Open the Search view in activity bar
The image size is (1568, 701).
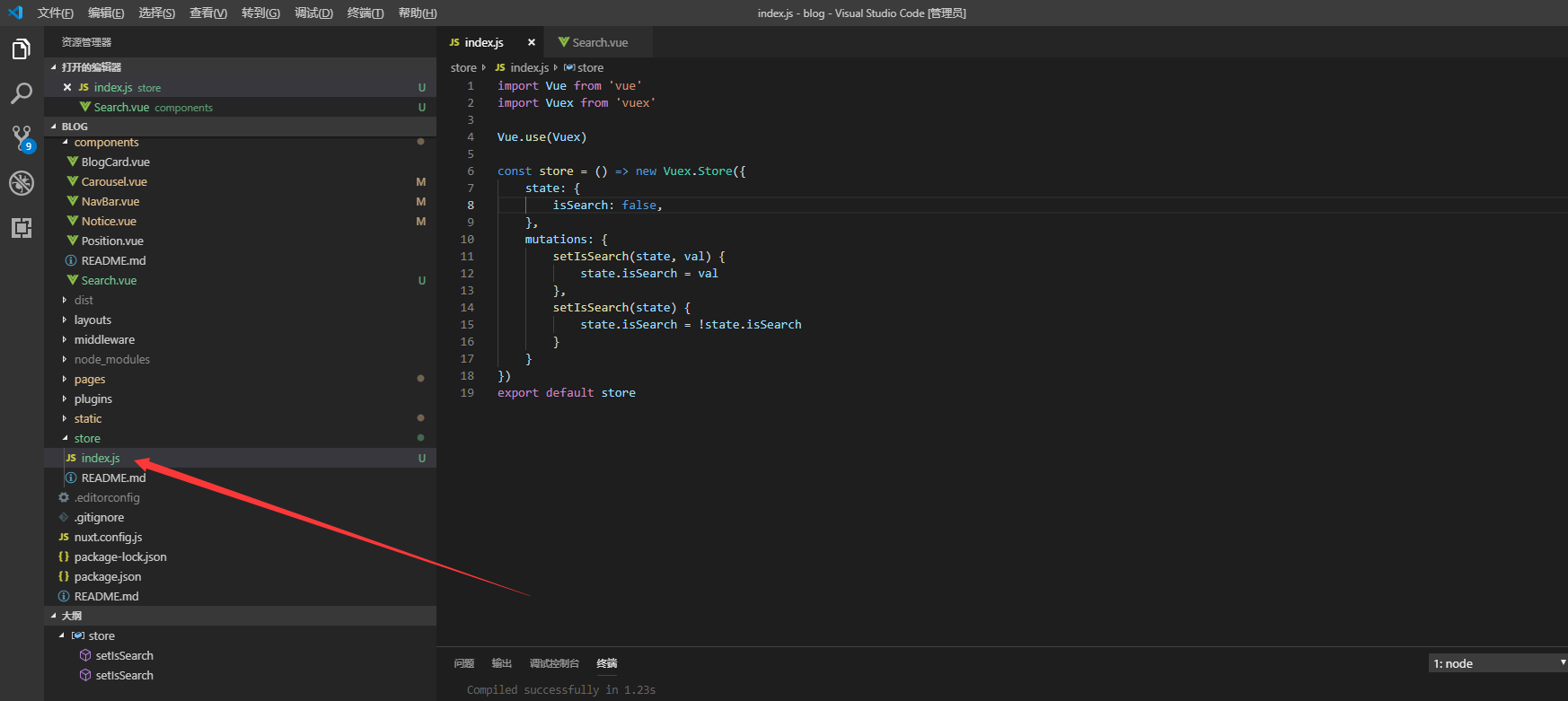(x=22, y=93)
